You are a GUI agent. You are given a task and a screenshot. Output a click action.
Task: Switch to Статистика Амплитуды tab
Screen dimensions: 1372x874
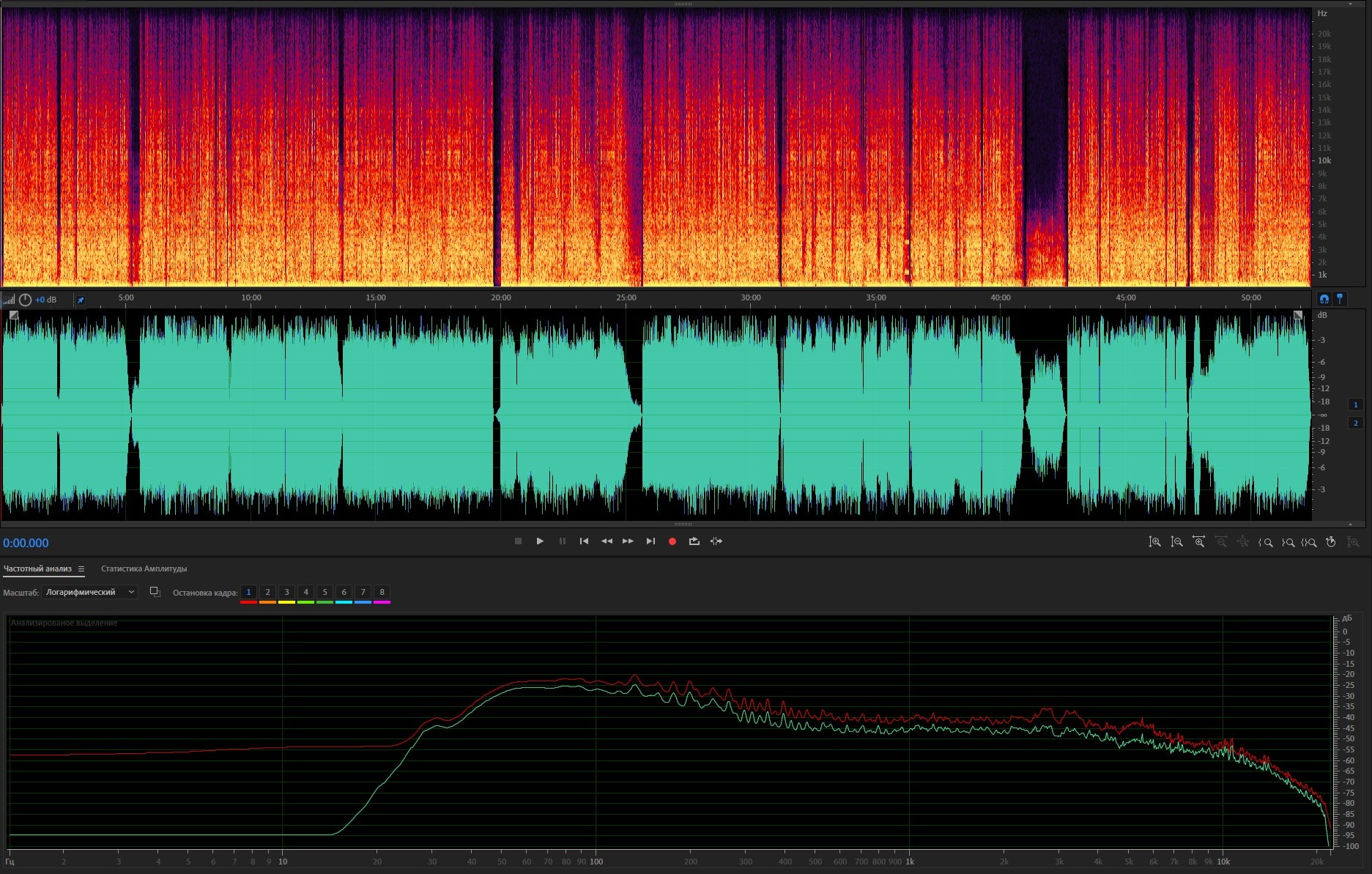click(144, 569)
